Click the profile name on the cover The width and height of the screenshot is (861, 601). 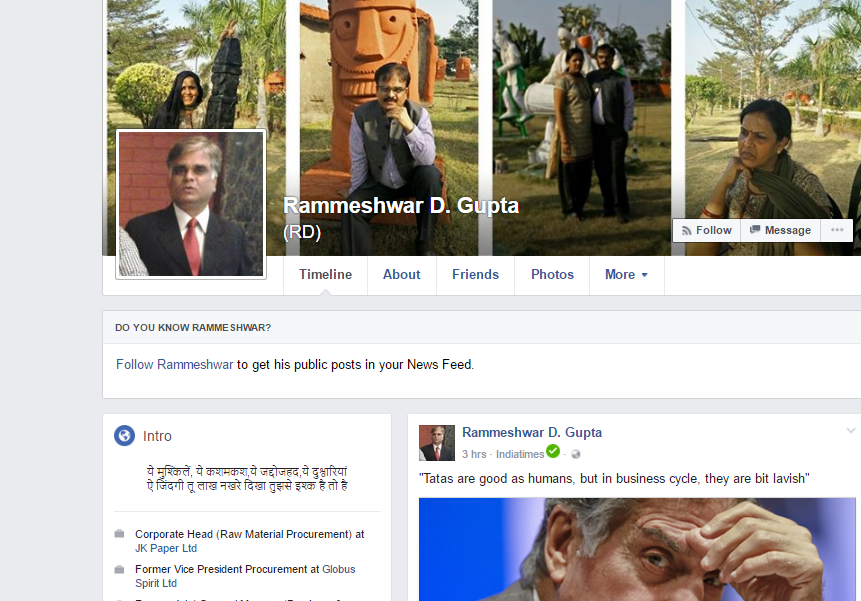401,206
